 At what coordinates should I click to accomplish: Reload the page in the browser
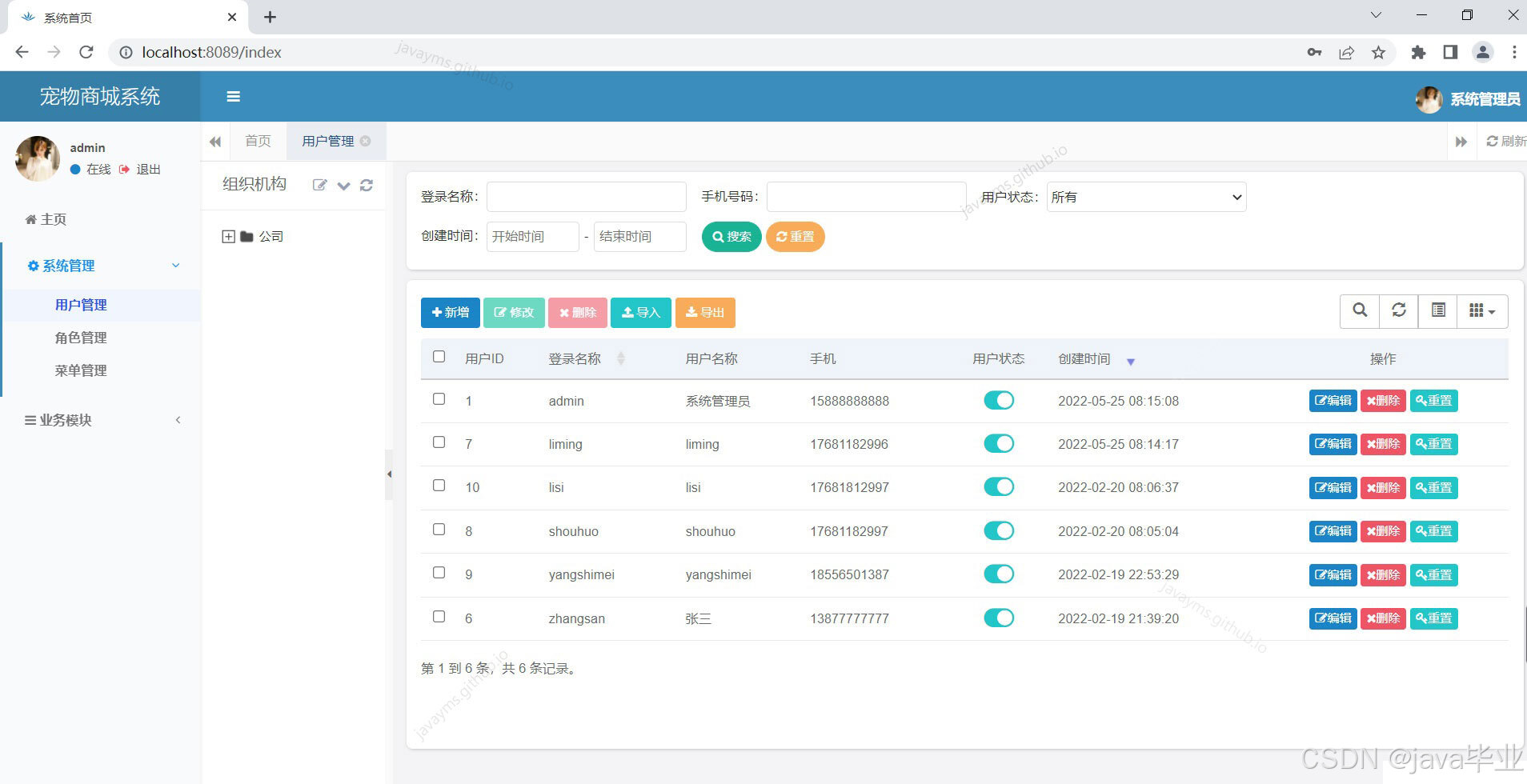pyautogui.click(x=86, y=52)
